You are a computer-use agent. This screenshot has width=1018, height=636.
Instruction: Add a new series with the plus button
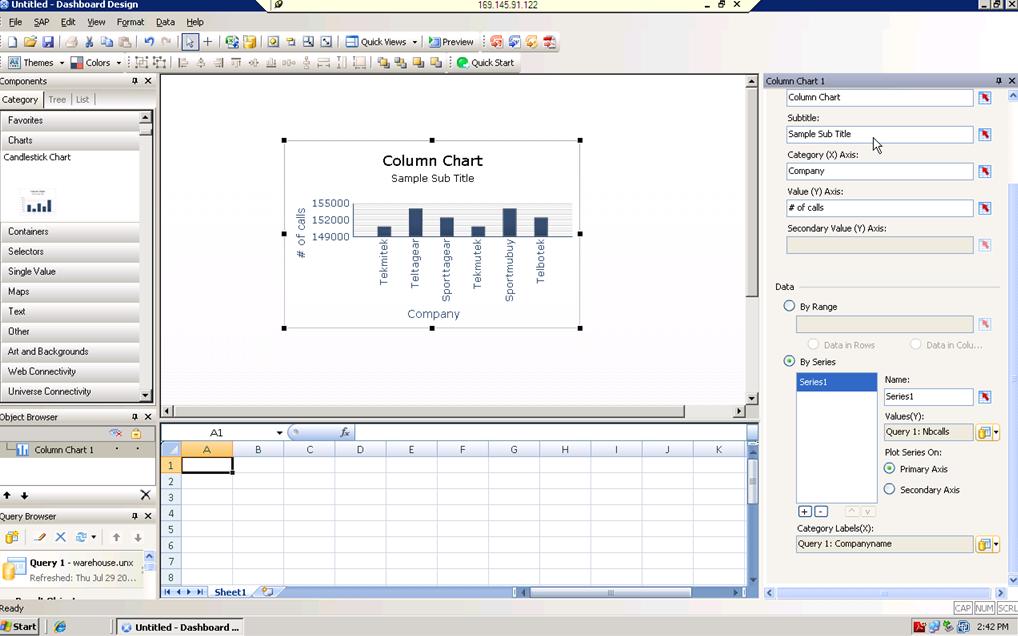click(804, 511)
